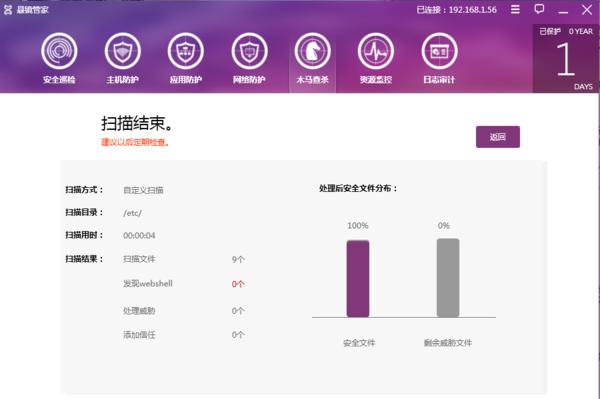The height and width of the screenshot is (399, 600).
Task: Click the red 0个 webshell count
Action: click(x=238, y=284)
